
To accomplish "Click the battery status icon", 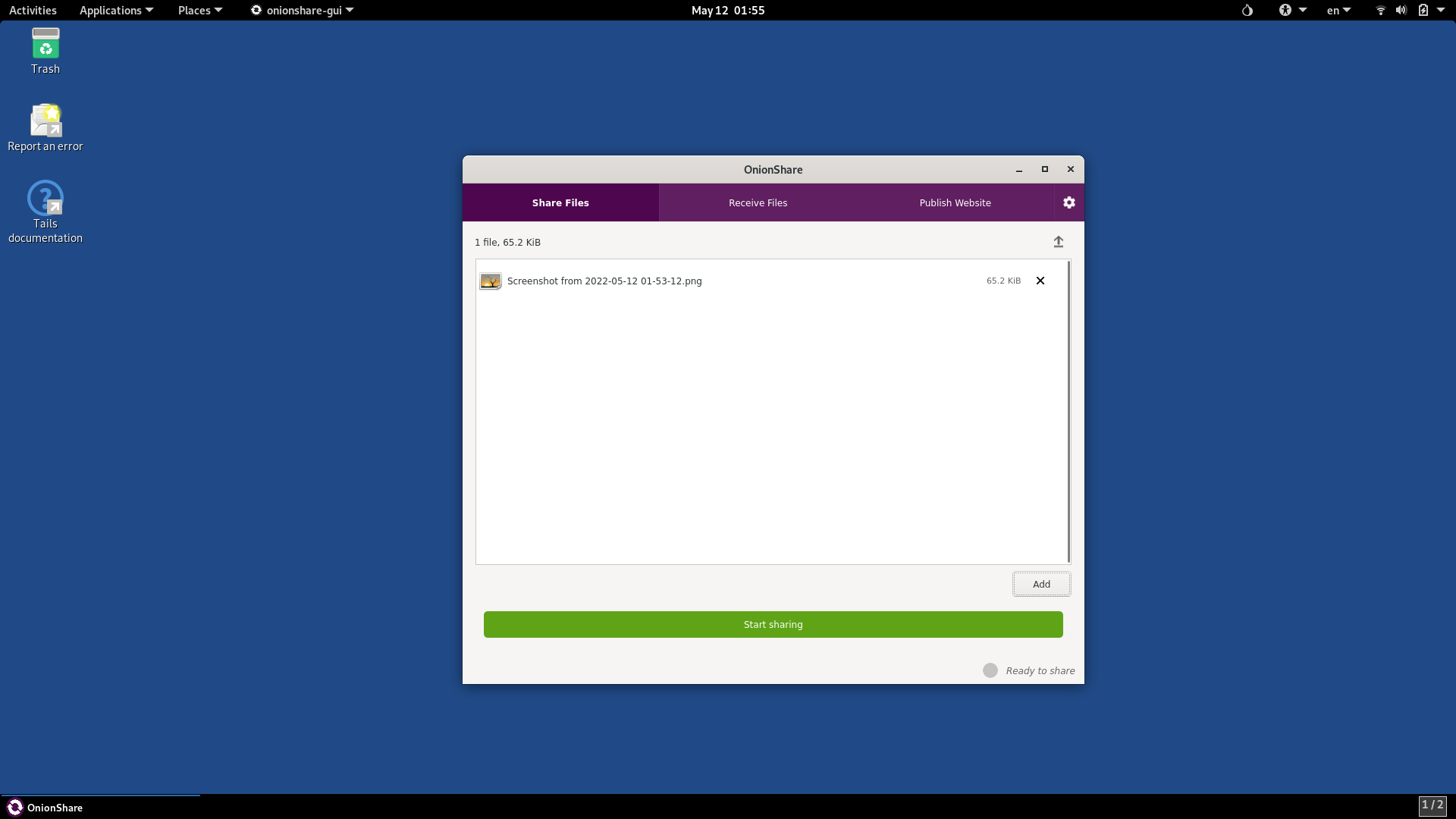I will tap(1423, 11).
